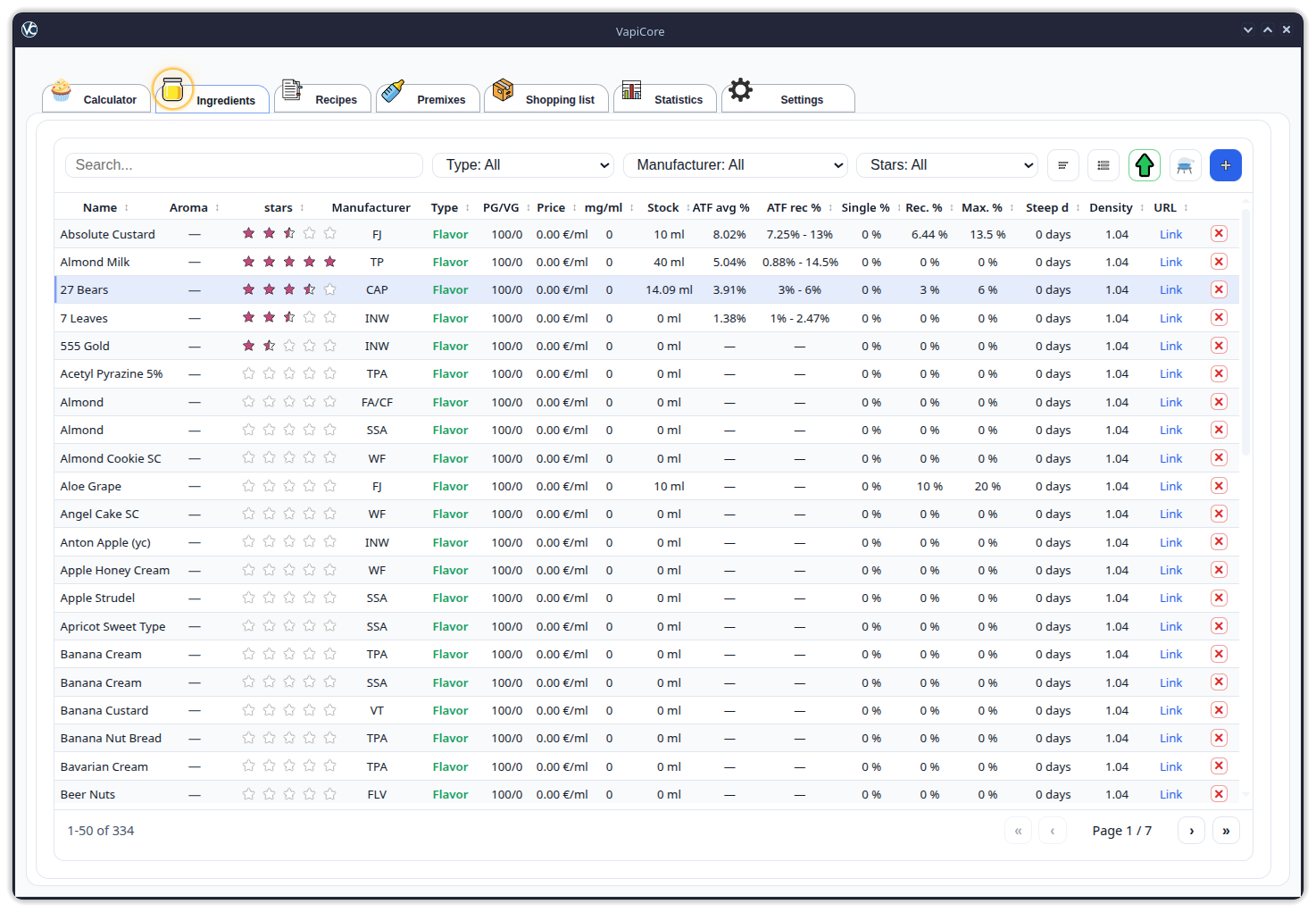Toggle sort order on Density column
The width and height of the screenshot is (1316, 912).
[x=1111, y=207]
